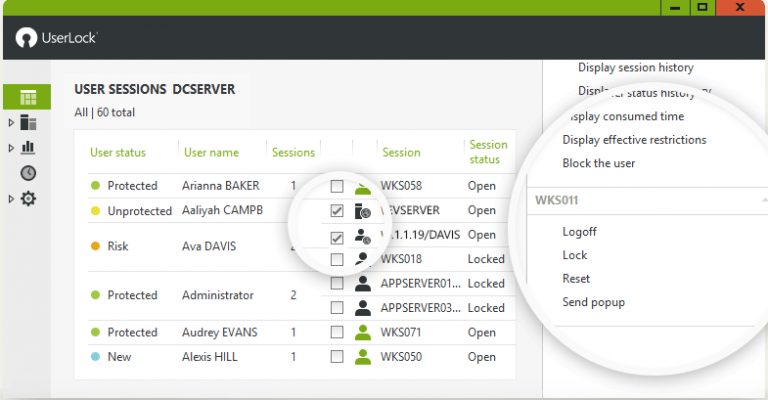Open the bar chart reports icon
This screenshot has width=768, height=400.
[x=28, y=147]
